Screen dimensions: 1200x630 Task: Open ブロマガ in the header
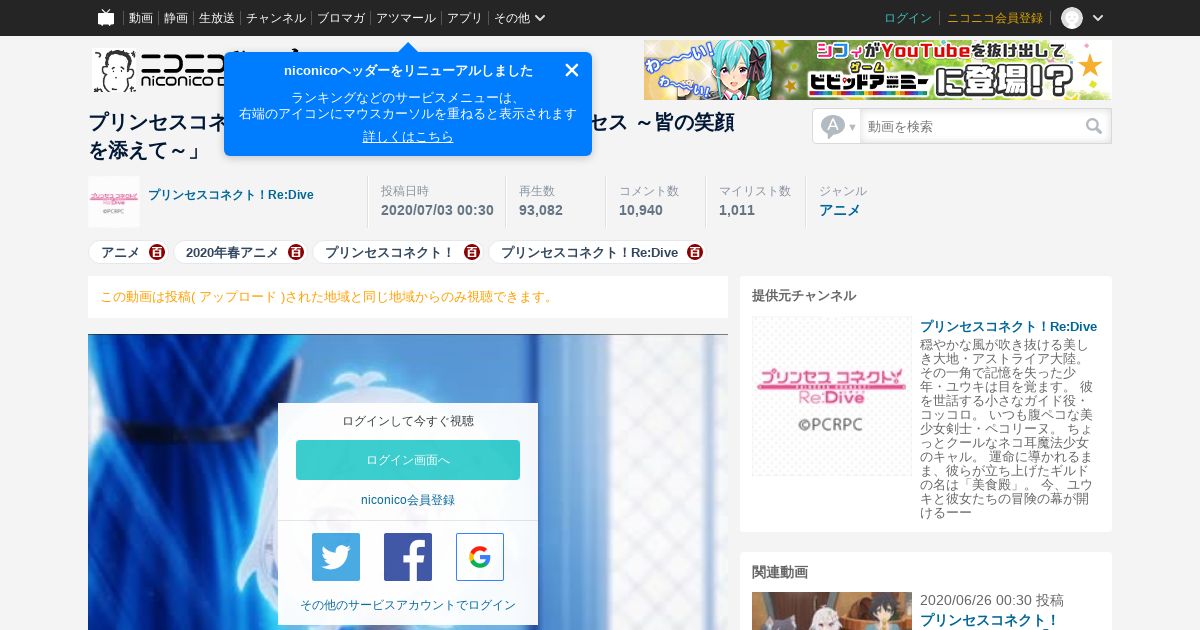click(341, 18)
